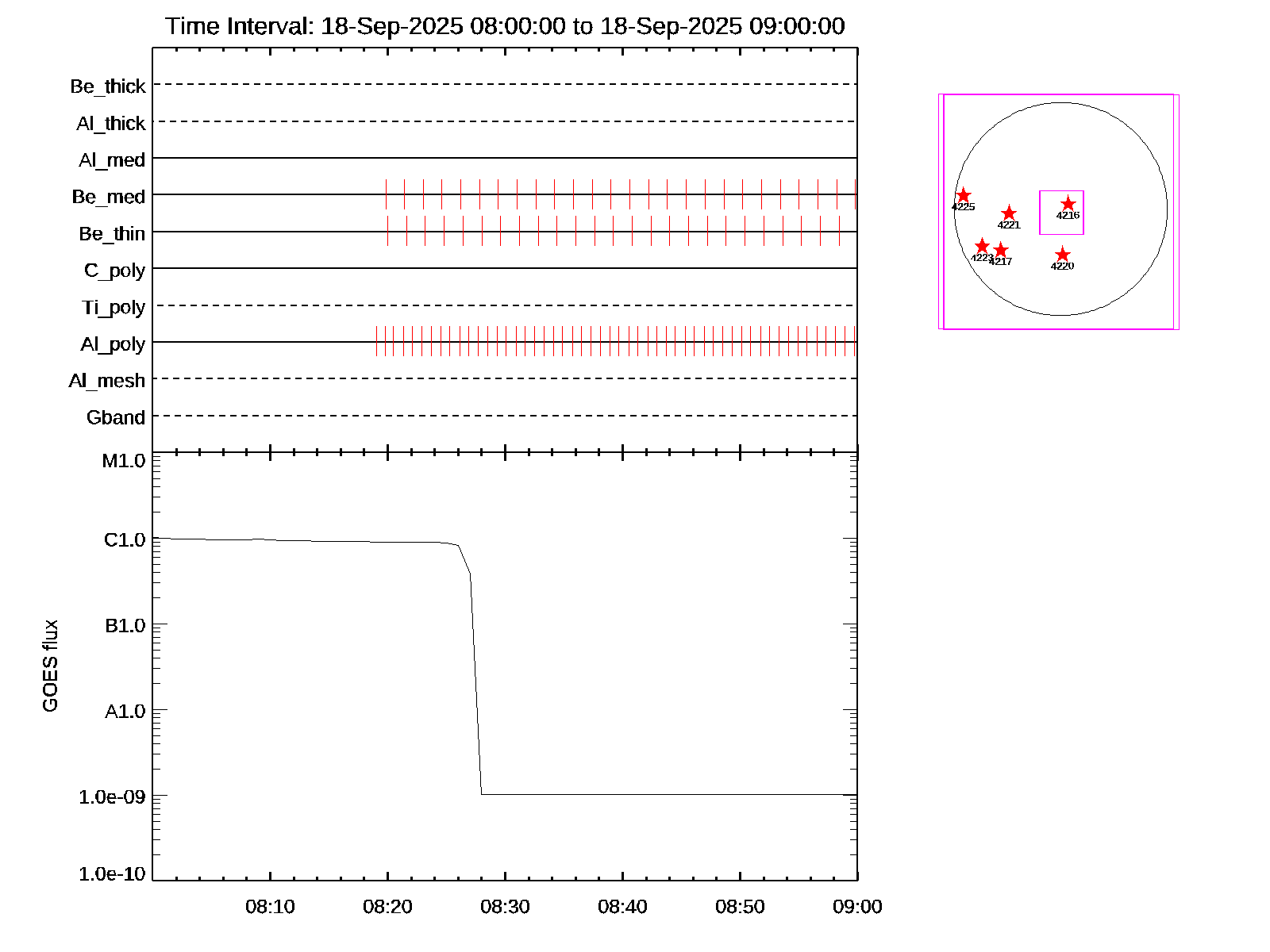The width and height of the screenshot is (1270, 952).
Task: Select the 08:50 time axis label
Action: click(x=740, y=907)
